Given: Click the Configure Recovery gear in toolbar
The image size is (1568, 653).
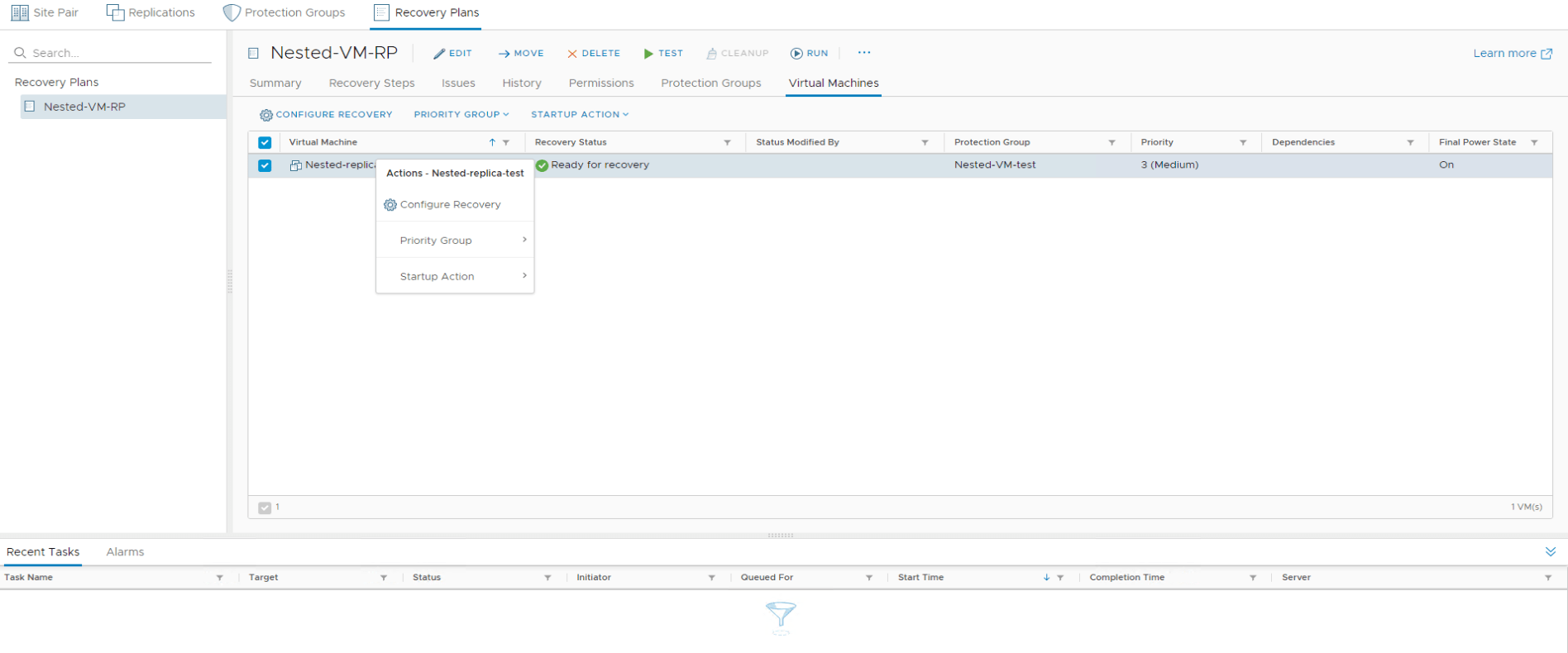Looking at the screenshot, I should click(x=266, y=115).
